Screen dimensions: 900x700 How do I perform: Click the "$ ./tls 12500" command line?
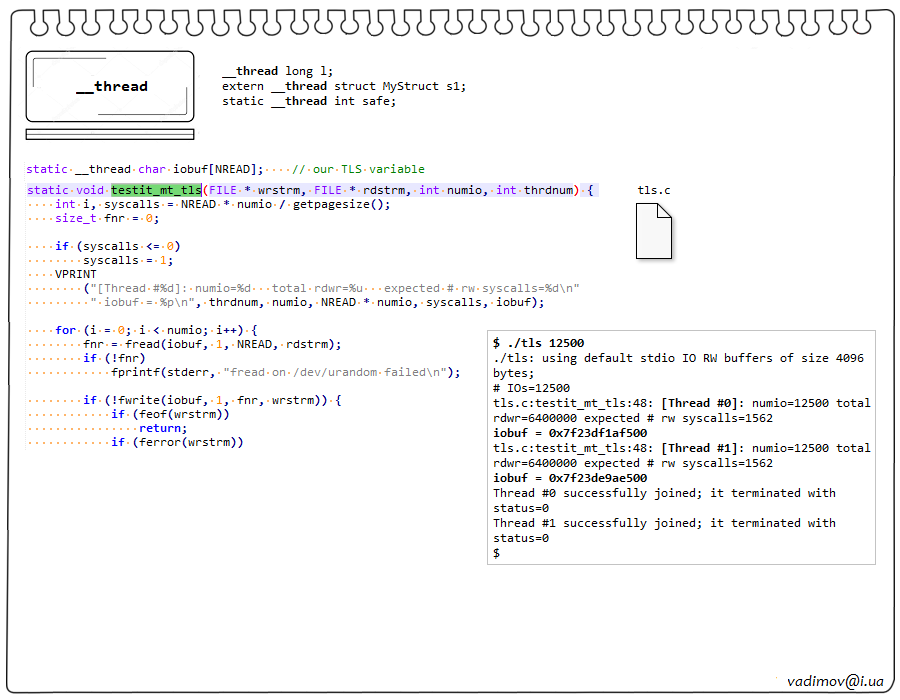click(538, 343)
